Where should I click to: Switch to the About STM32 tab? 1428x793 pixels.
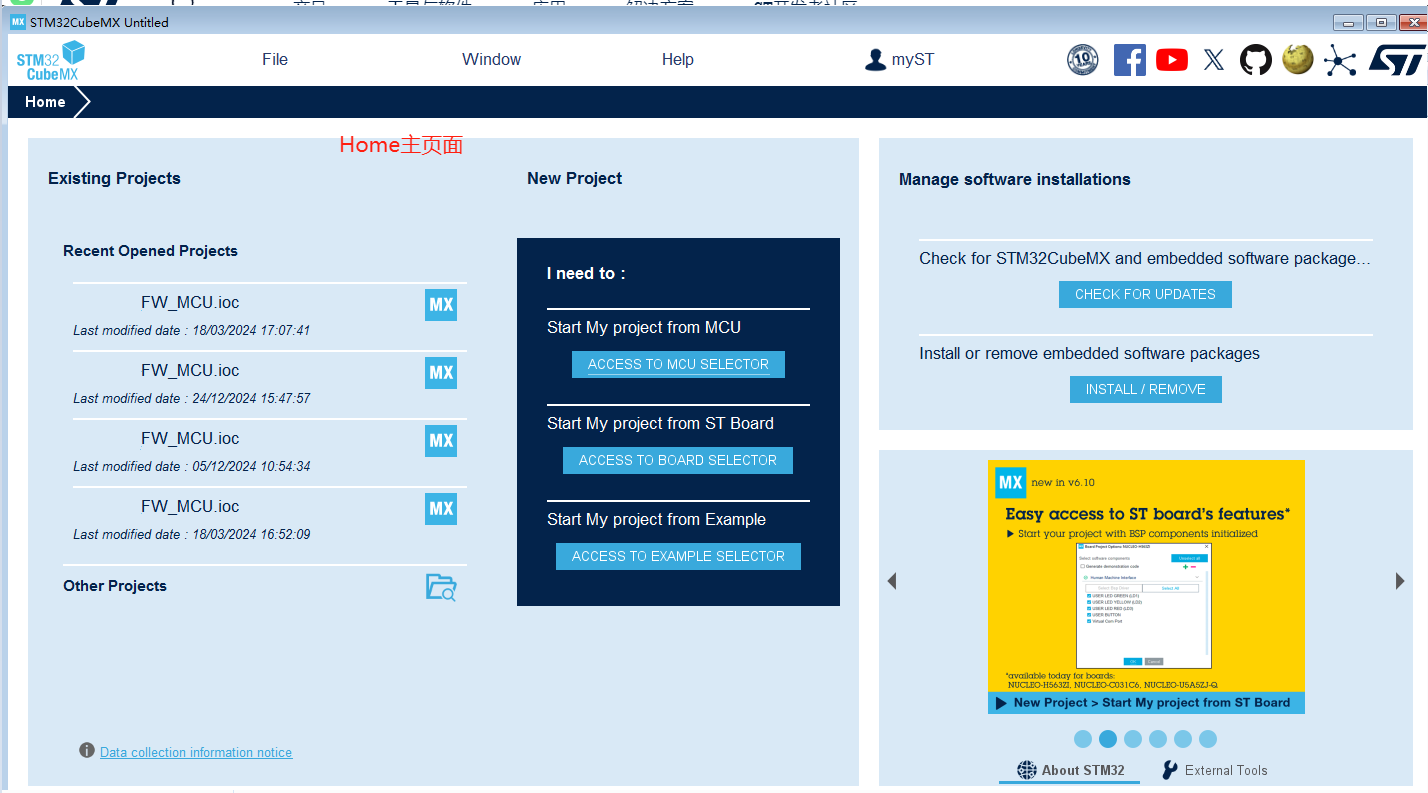coord(1070,770)
